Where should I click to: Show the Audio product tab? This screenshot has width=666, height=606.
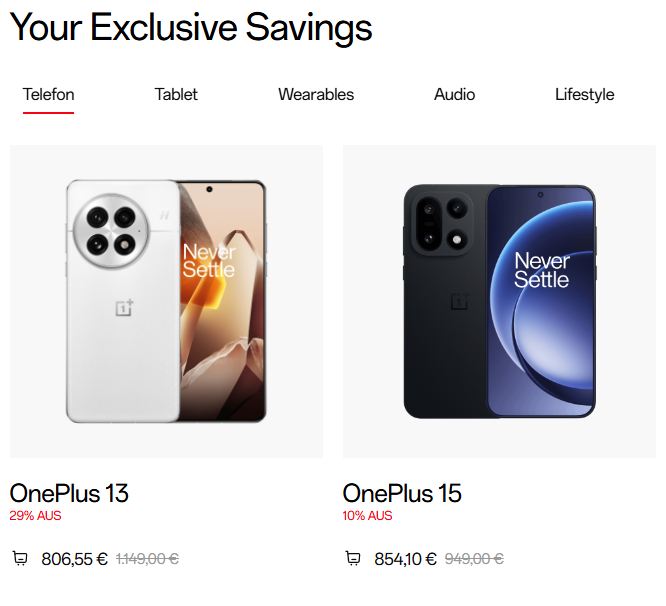454,94
